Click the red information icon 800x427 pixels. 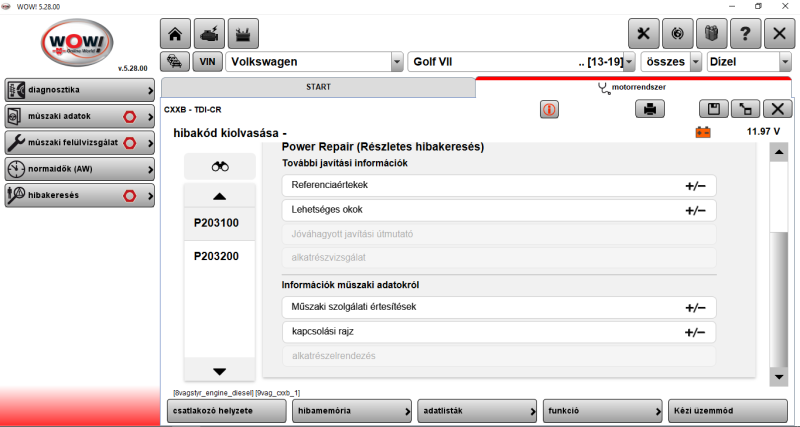click(549, 109)
